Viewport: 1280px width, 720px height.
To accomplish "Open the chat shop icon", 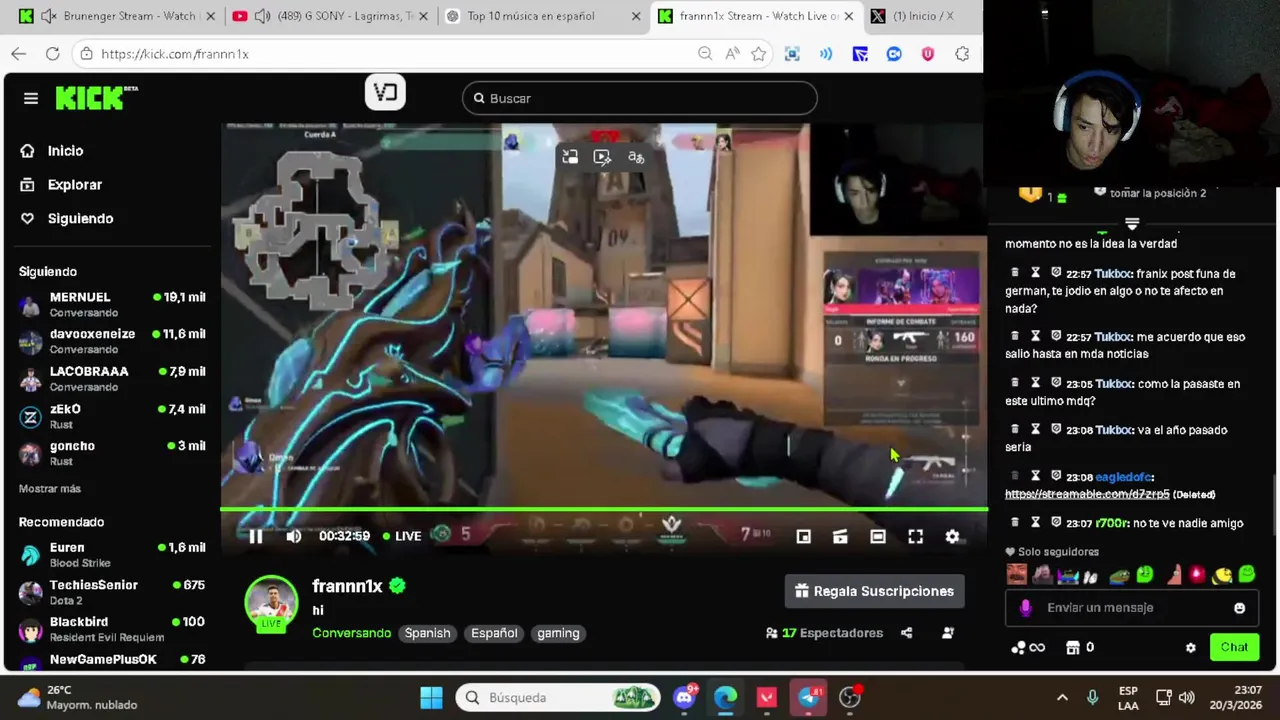I will (1072, 648).
